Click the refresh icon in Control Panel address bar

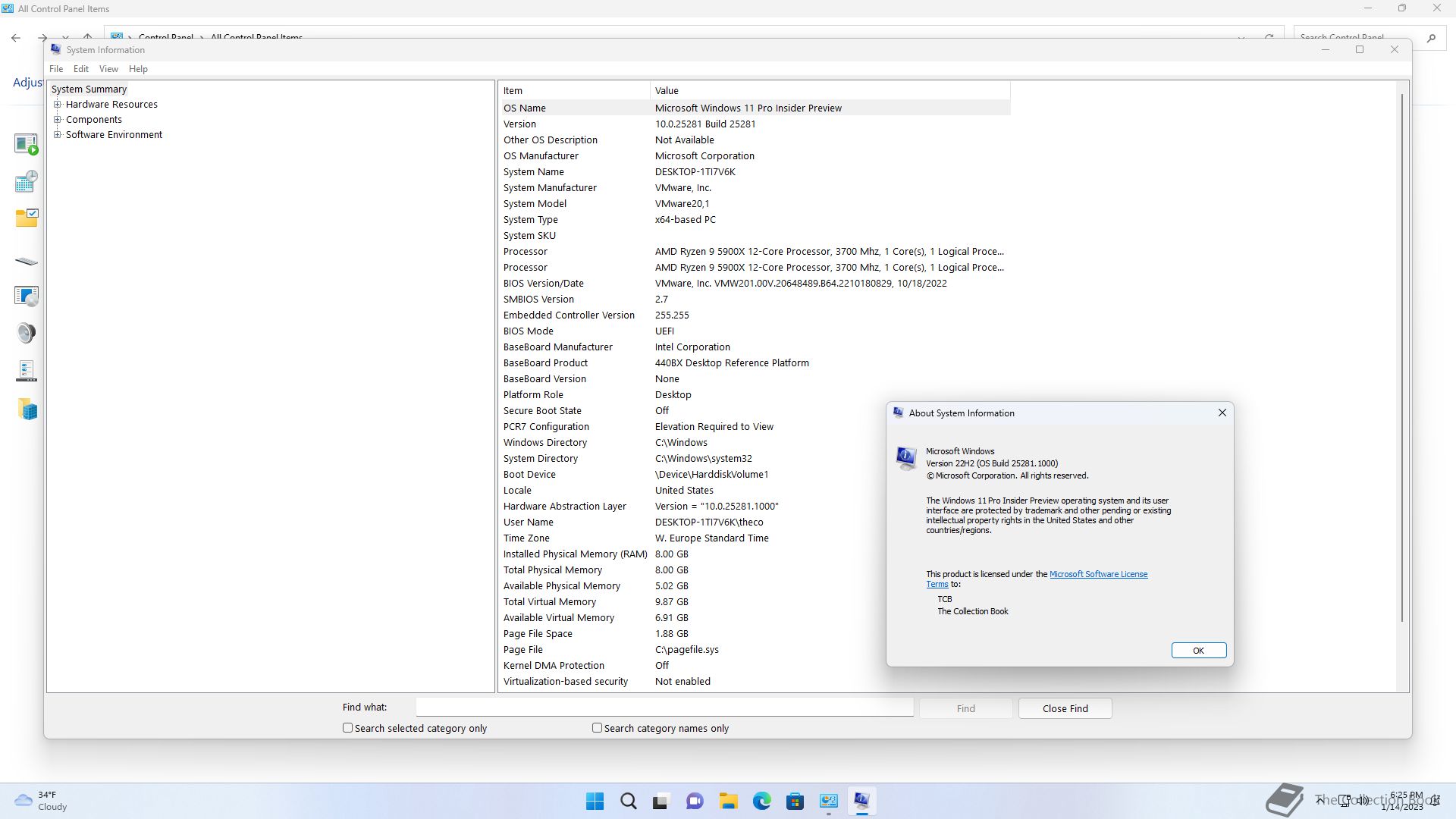1269,37
